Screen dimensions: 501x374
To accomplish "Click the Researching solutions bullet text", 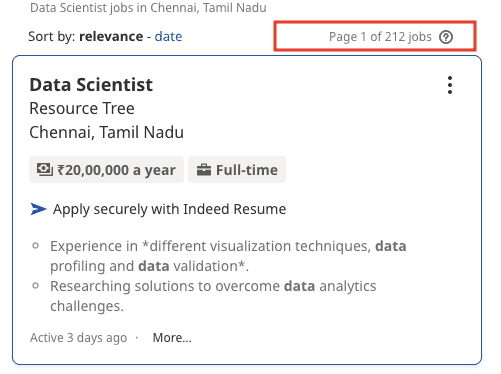I will [x=213, y=296].
